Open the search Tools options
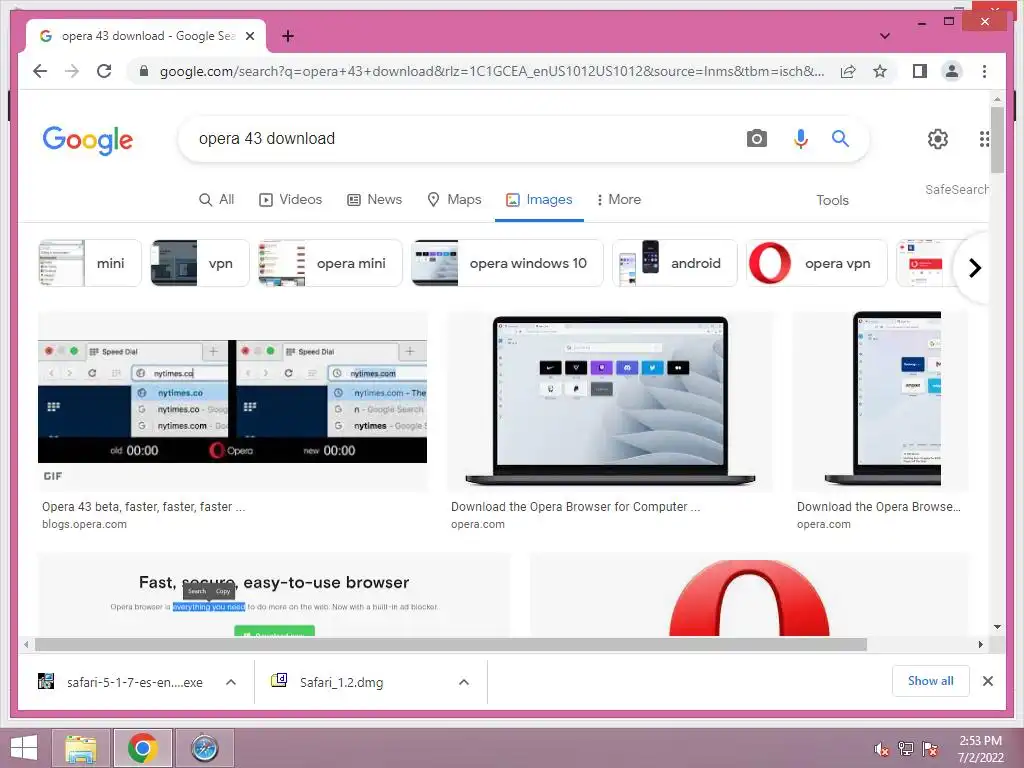This screenshot has height=768, width=1024. coord(832,200)
